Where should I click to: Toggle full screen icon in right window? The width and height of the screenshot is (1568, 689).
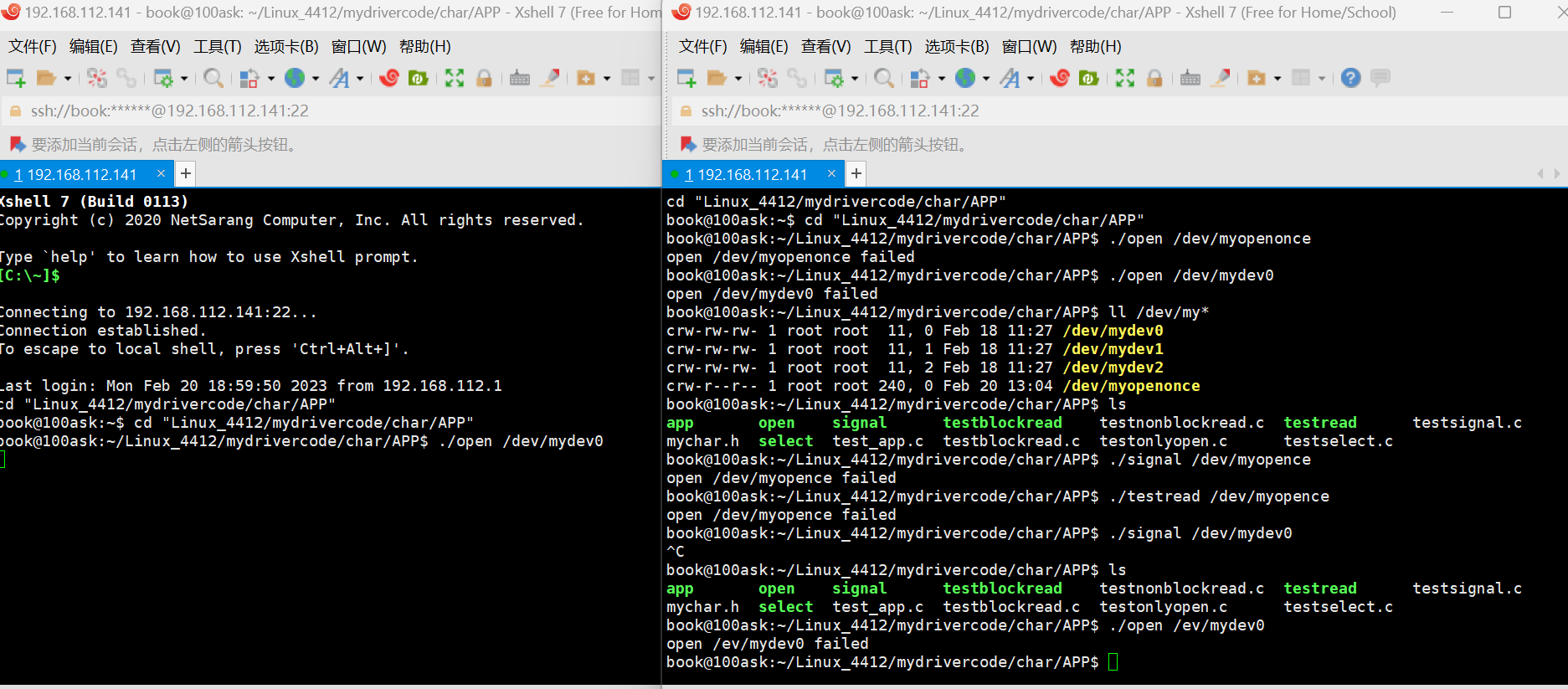1125,78
